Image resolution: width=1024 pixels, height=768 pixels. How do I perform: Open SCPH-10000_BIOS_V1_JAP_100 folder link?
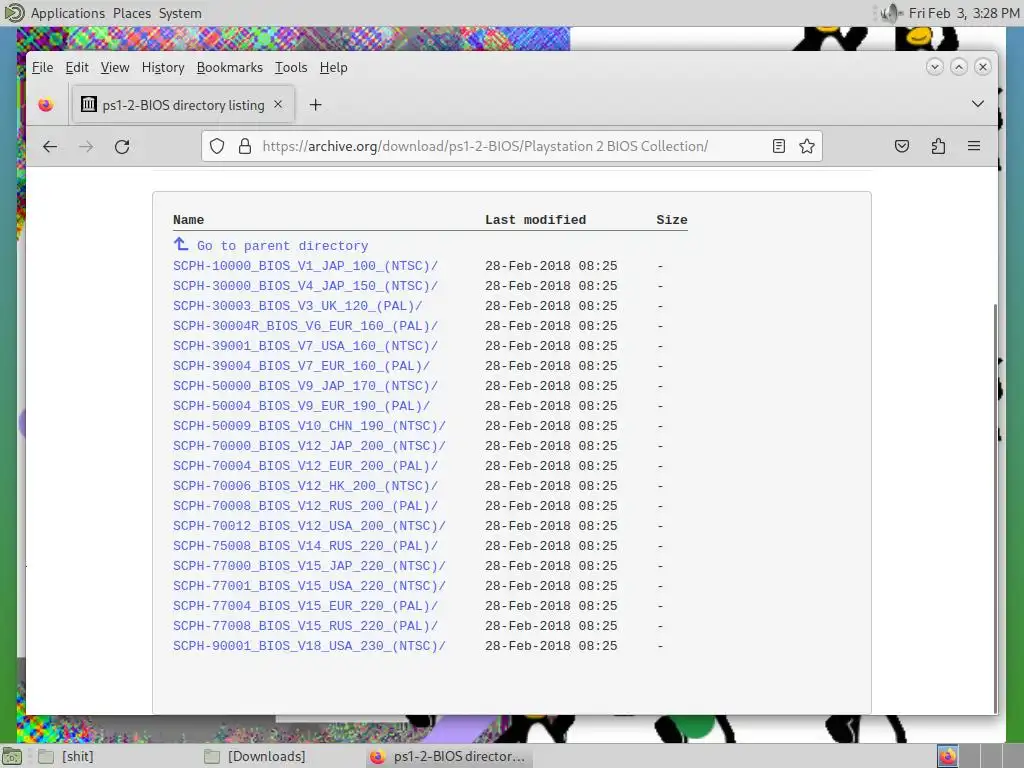pos(306,266)
